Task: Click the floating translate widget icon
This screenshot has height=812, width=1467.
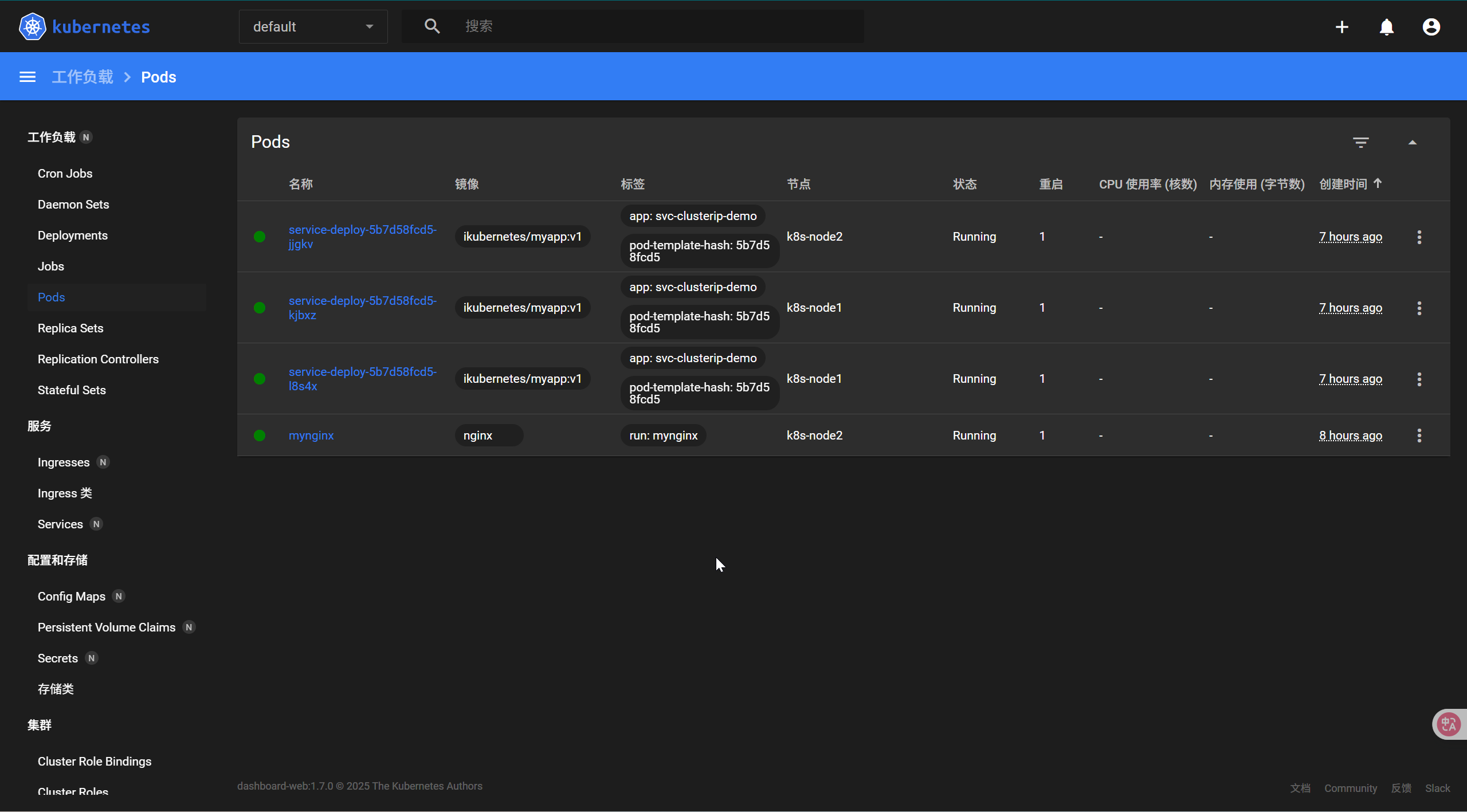Action: 1449,724
